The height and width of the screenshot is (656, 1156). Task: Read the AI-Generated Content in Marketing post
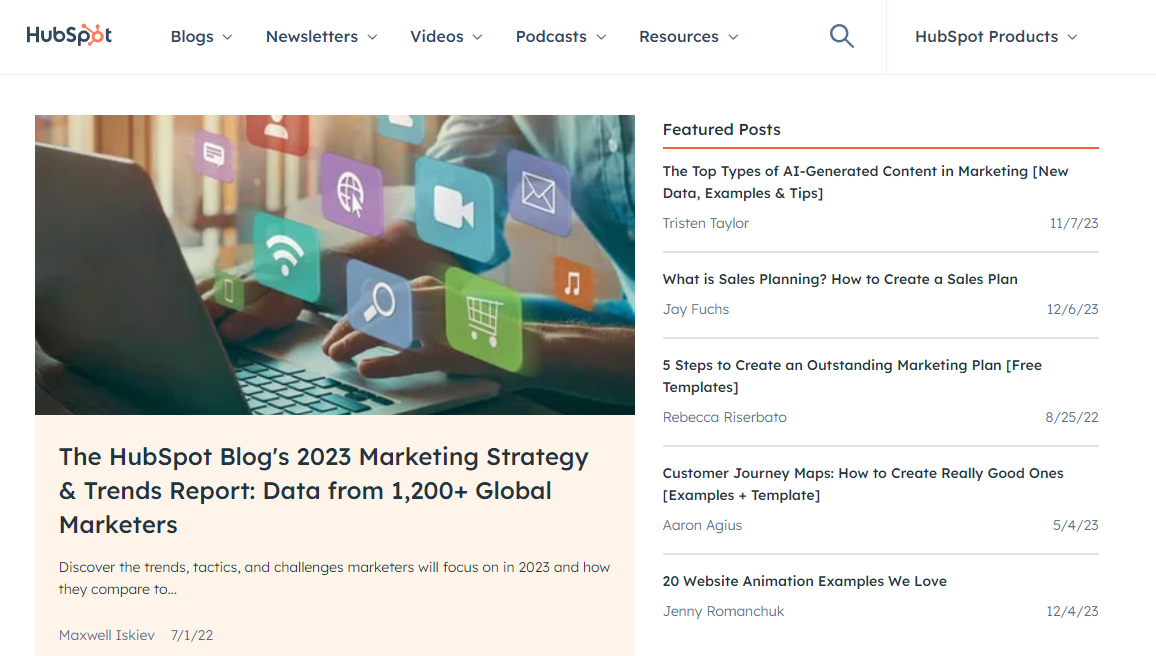click(x=865, y=182)
